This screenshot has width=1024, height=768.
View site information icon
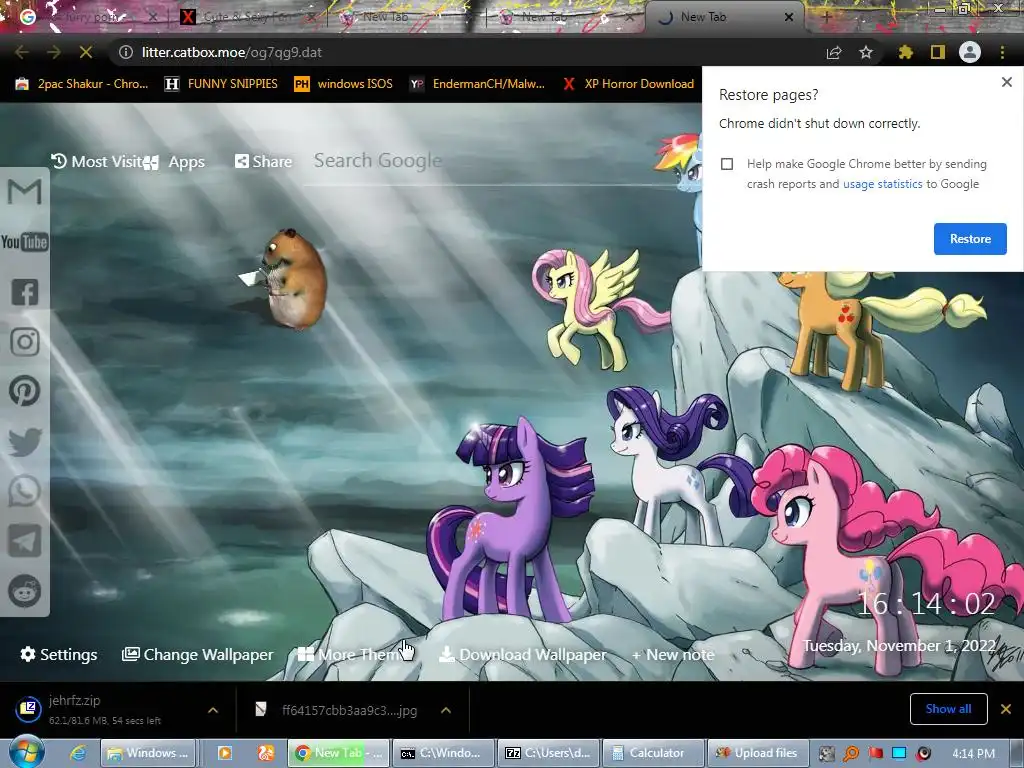pyautogui.click(x=126, y=52)
